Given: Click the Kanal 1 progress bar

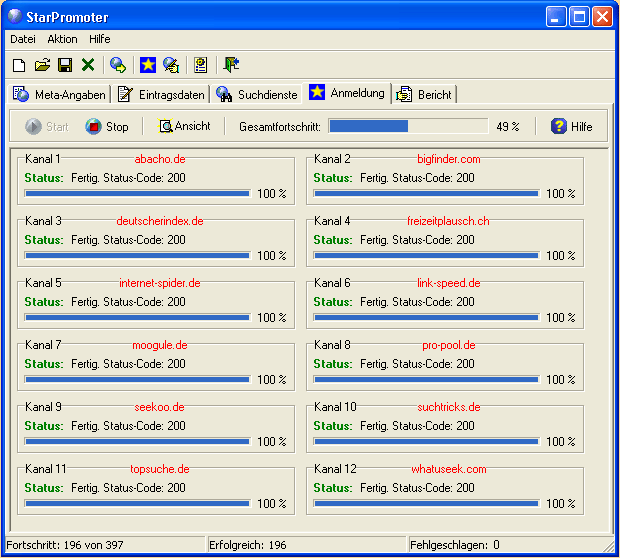Looking at the screenshot, I should [138, 193].
